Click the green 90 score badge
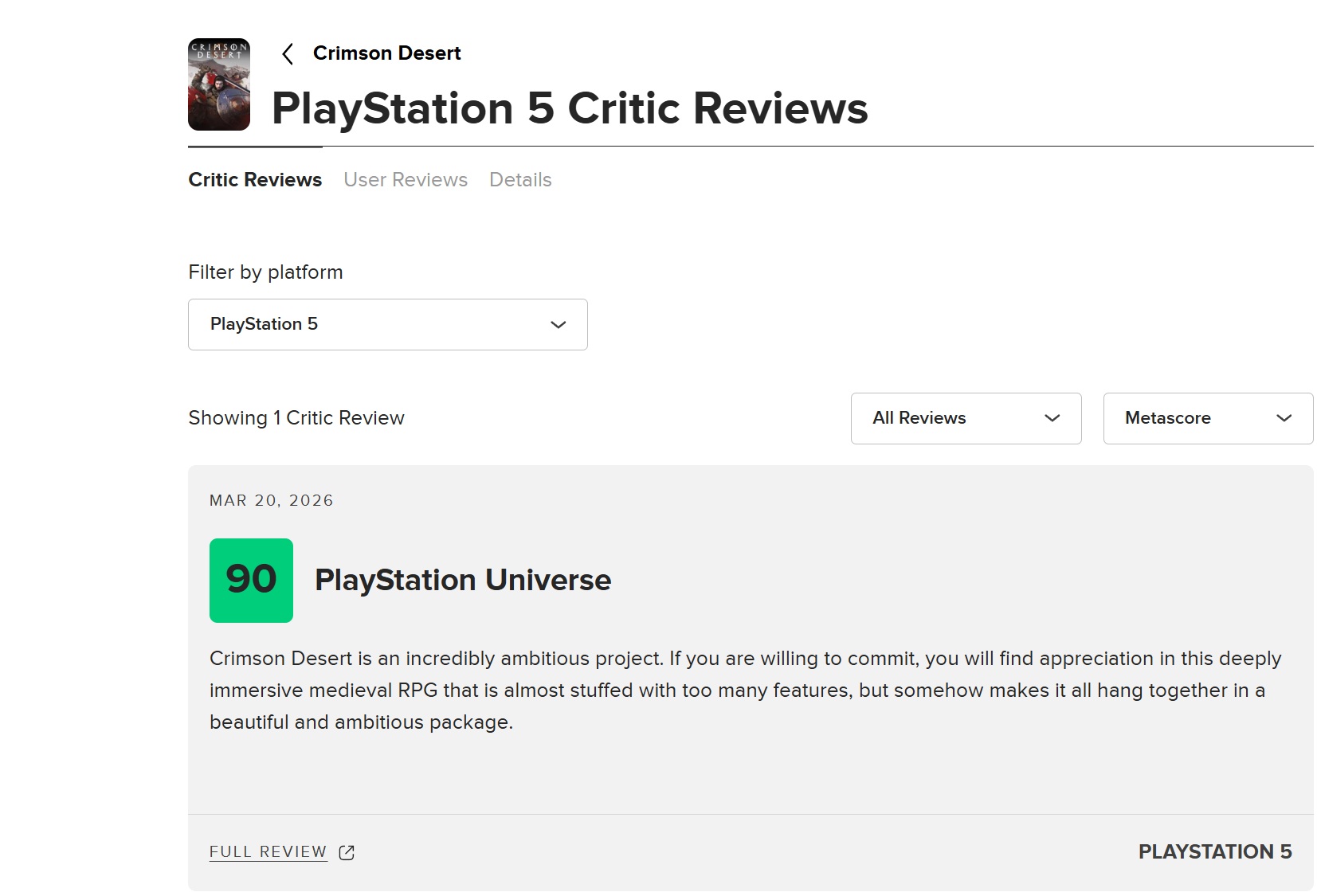This screenshot has width=1317, height=896. [x=251, y=580]
